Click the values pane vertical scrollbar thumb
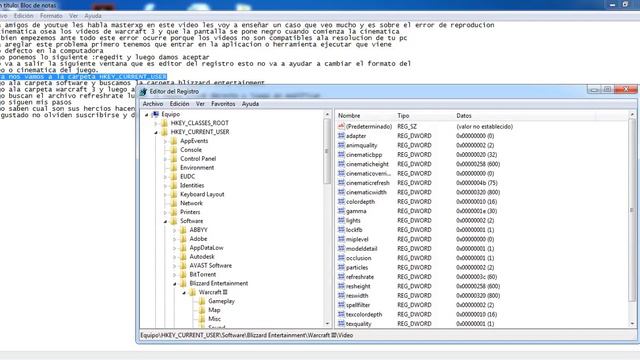This screenshot has height=360, width=640. 632,210
